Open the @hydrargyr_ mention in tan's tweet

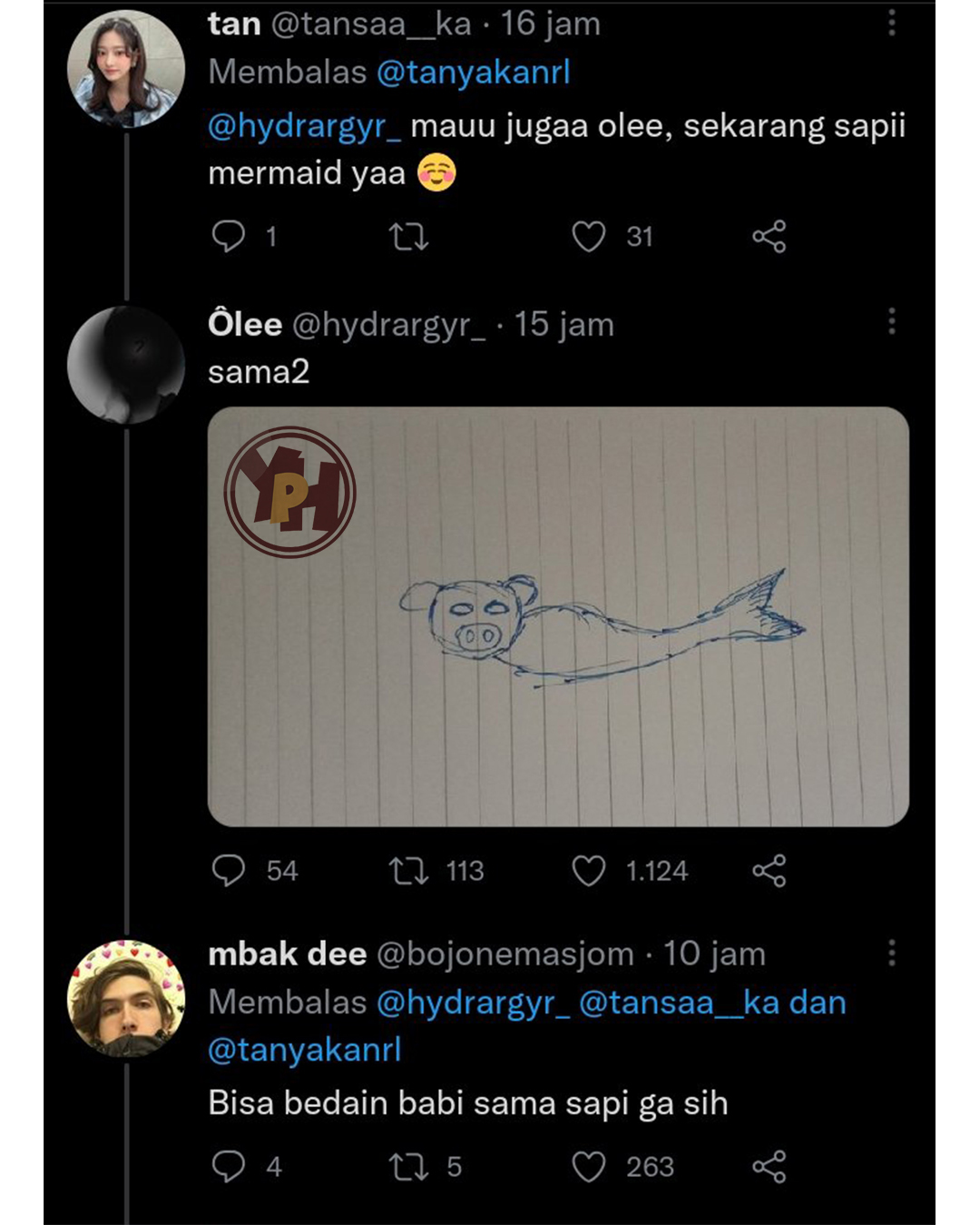tap(304, 126)
